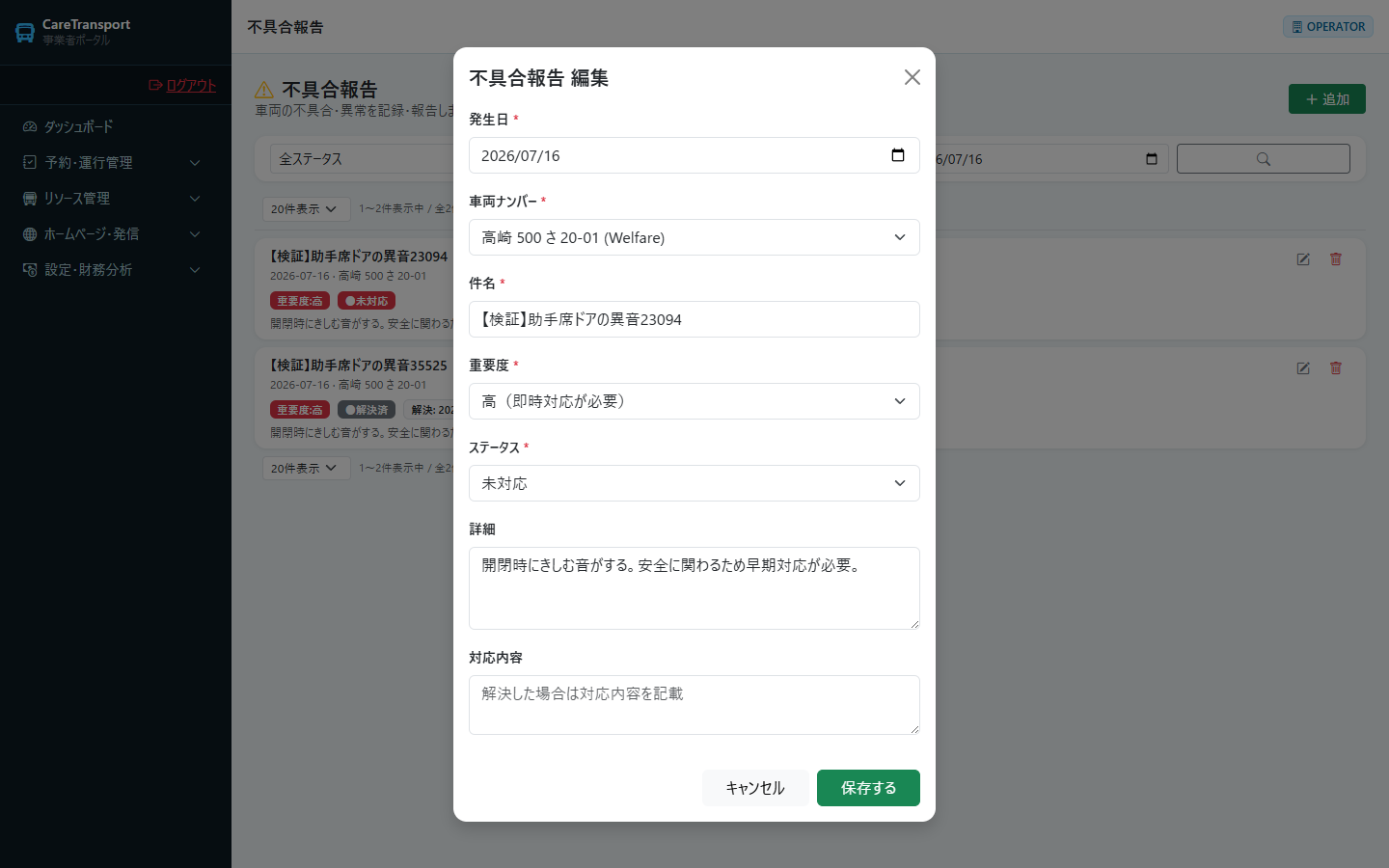Click the ホームページ・発信 globe icon
This screenshot has height=868, width=1389.
pyautogui.click(x=30, y=233)
